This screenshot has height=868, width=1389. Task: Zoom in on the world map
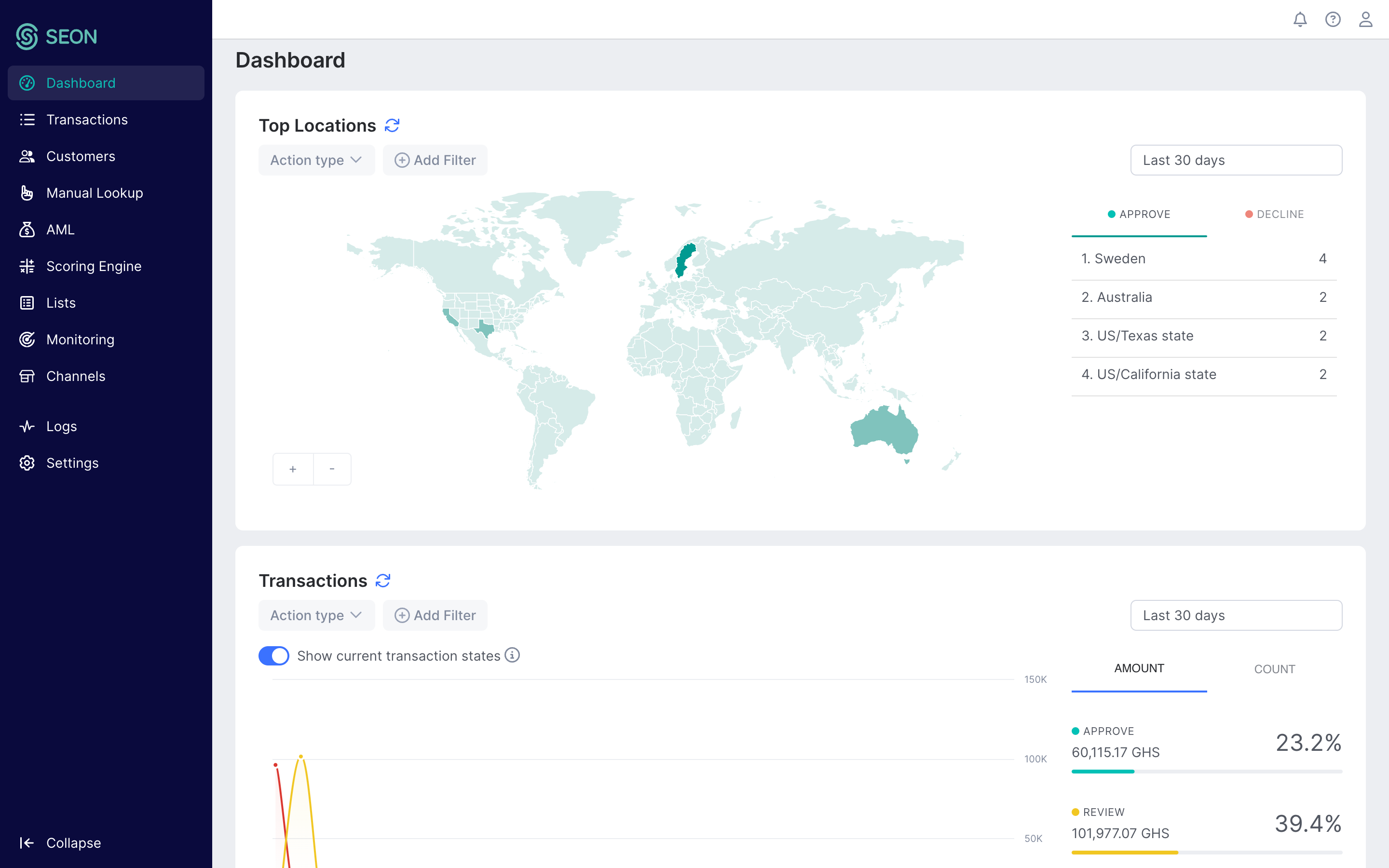pyautogui.click(x=293, y=469)
